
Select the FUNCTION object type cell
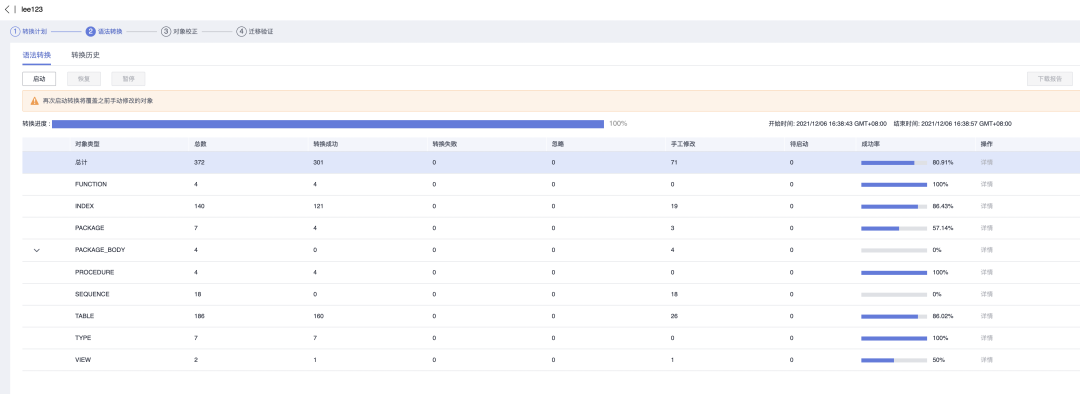pyautogui.click(x=91, y=185)
